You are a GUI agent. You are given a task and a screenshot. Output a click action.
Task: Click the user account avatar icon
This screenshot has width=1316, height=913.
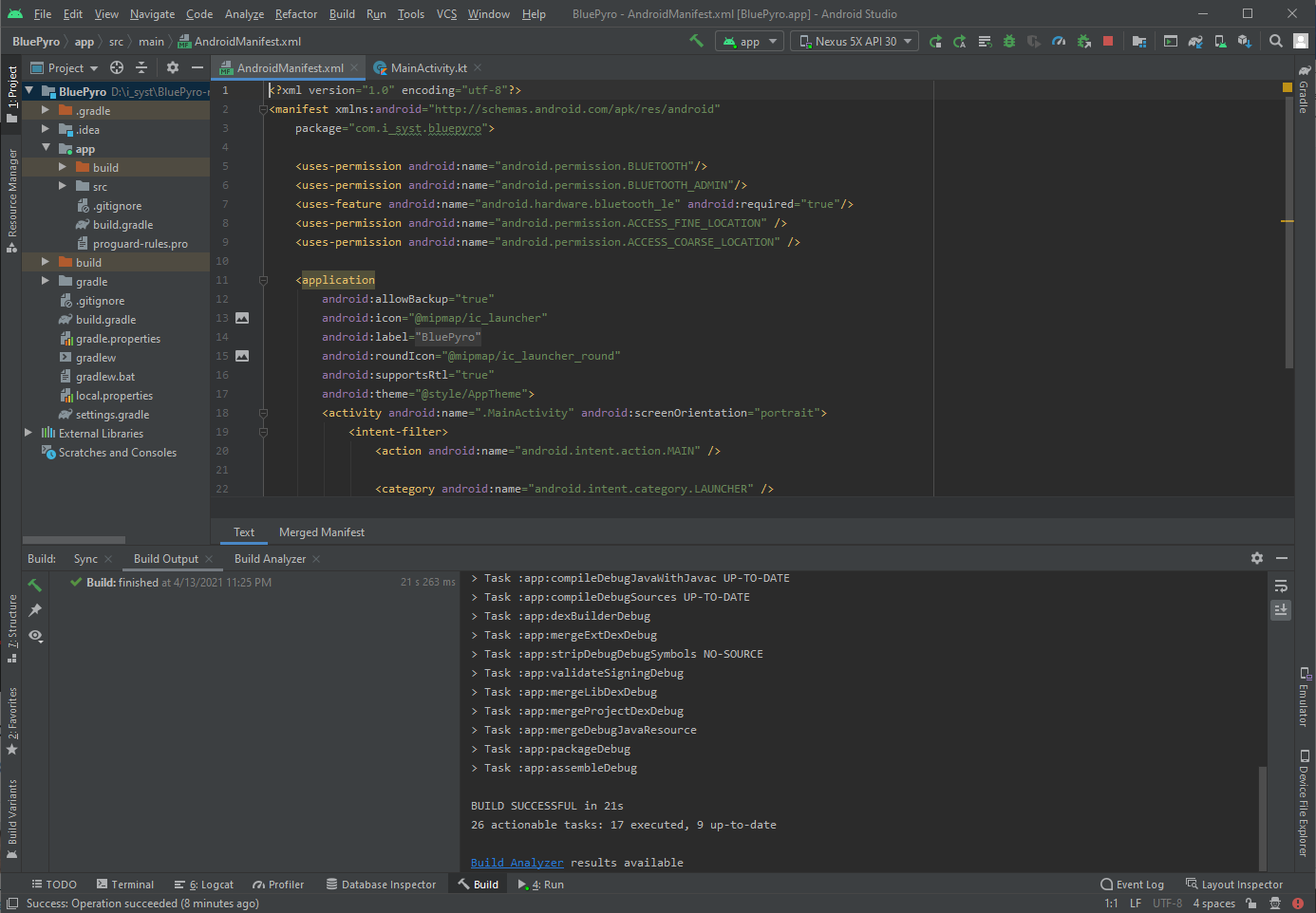[x=1301, y=41]
